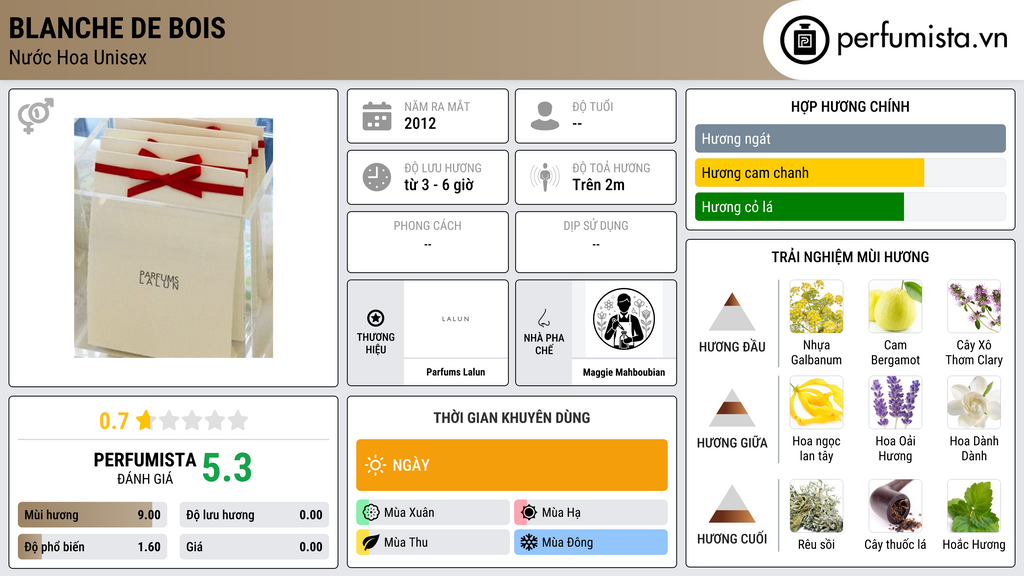This screenshot has width=1024, height=576.
Task: Click the perfumista.vn perfume bottle logo icon
Action: coord(804,40)
